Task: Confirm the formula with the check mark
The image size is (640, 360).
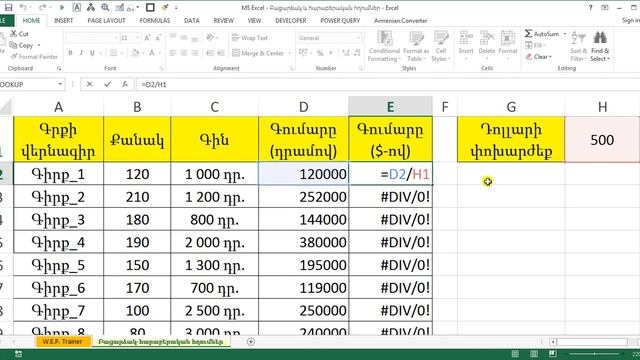Action: [x=107, y=84]
